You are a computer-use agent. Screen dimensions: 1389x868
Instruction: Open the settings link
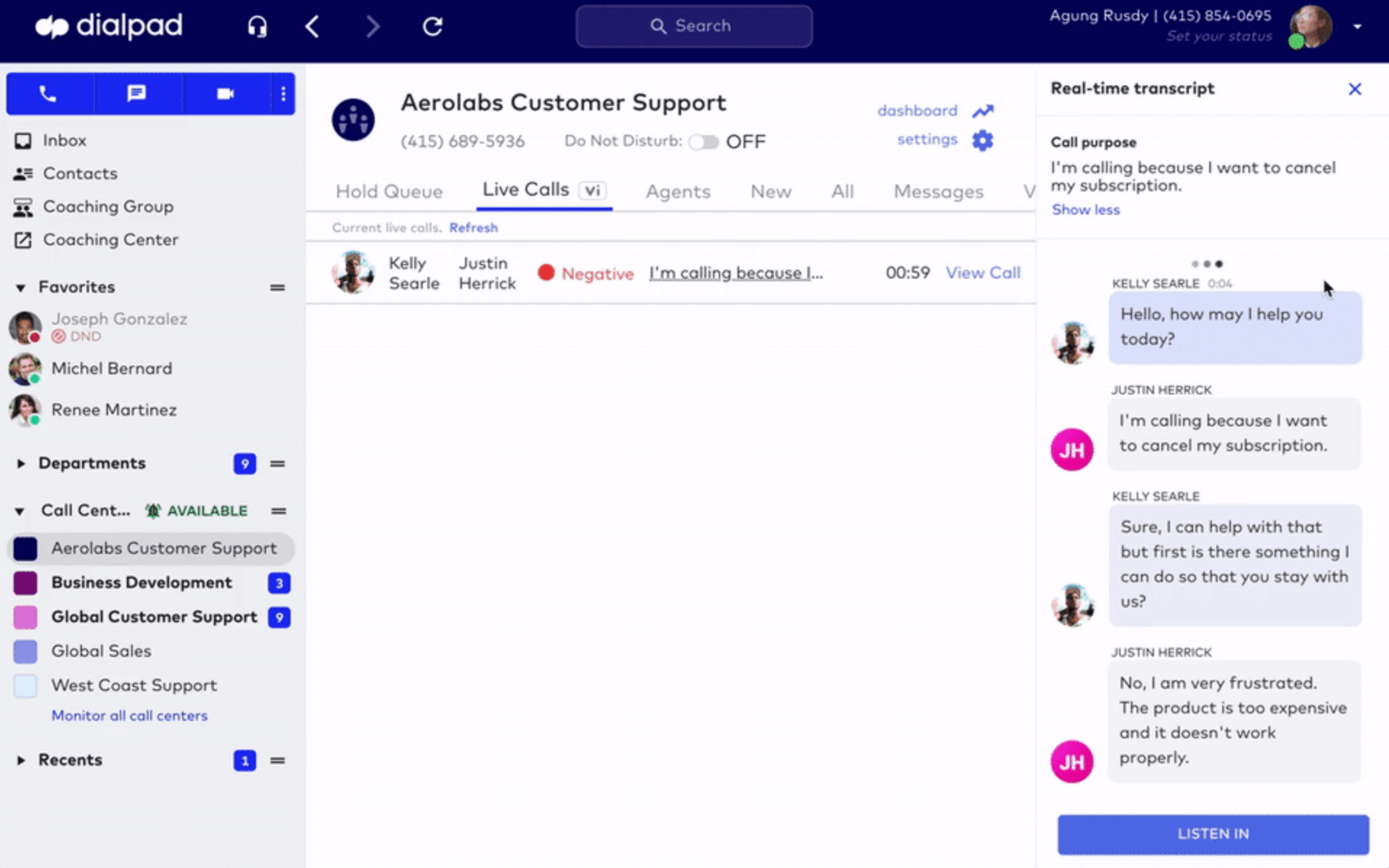tap(927, 139)
